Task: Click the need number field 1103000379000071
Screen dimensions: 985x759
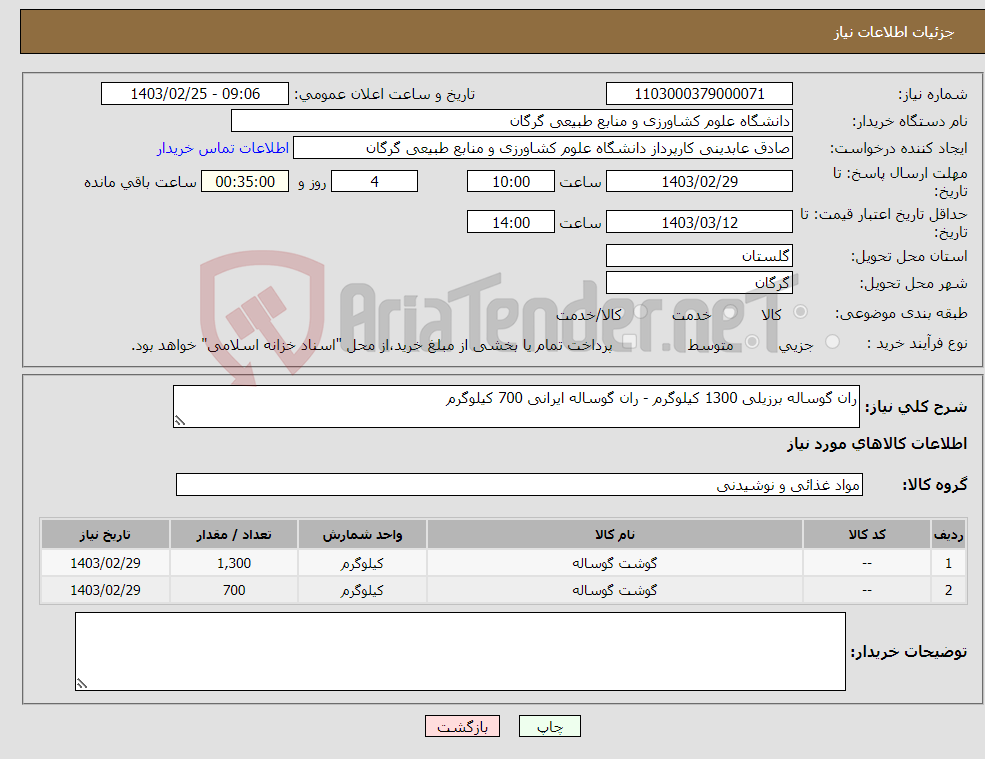Action: coord(699,94)
